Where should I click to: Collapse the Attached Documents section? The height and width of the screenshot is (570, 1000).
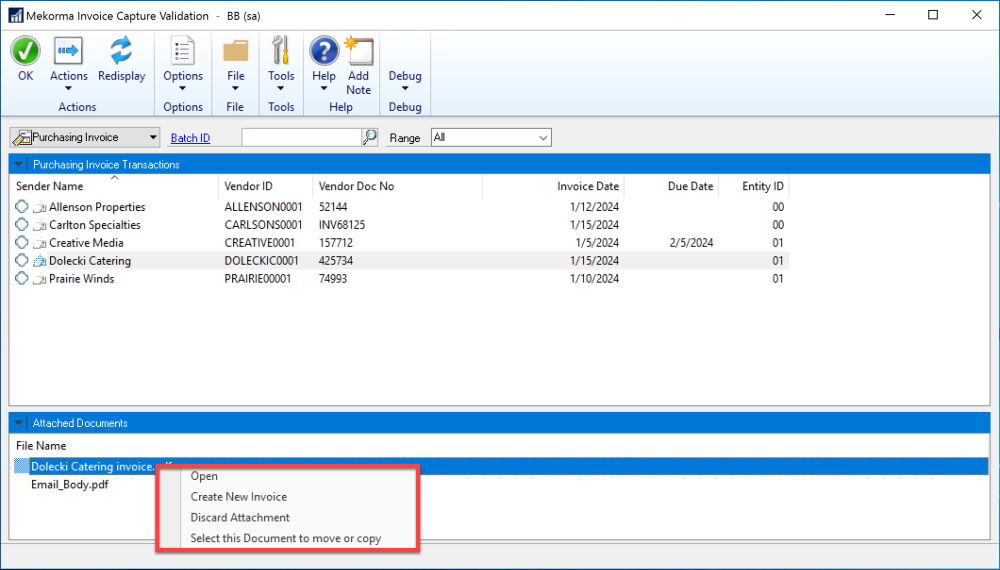point(18,423)
